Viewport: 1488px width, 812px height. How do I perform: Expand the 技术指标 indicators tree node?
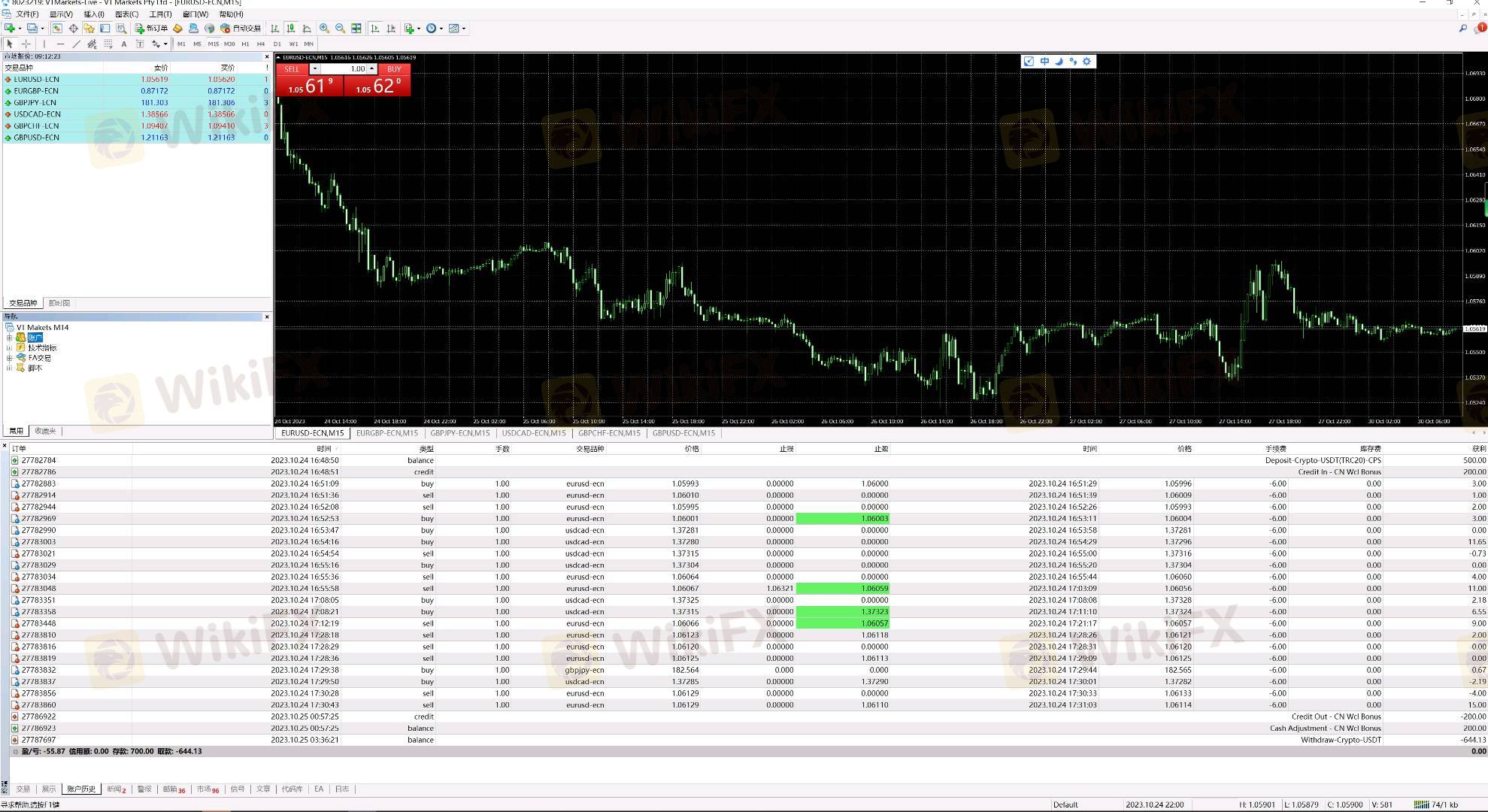tap(9, 348)
